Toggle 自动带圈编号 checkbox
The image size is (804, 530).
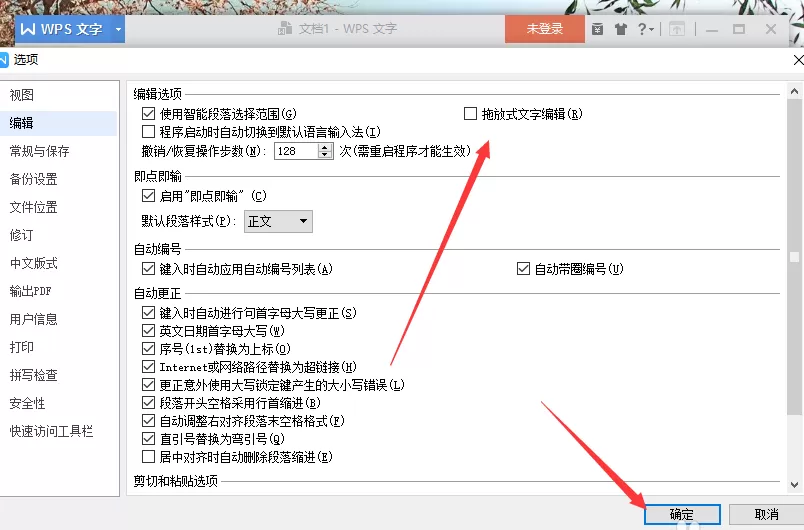[523, 269]
